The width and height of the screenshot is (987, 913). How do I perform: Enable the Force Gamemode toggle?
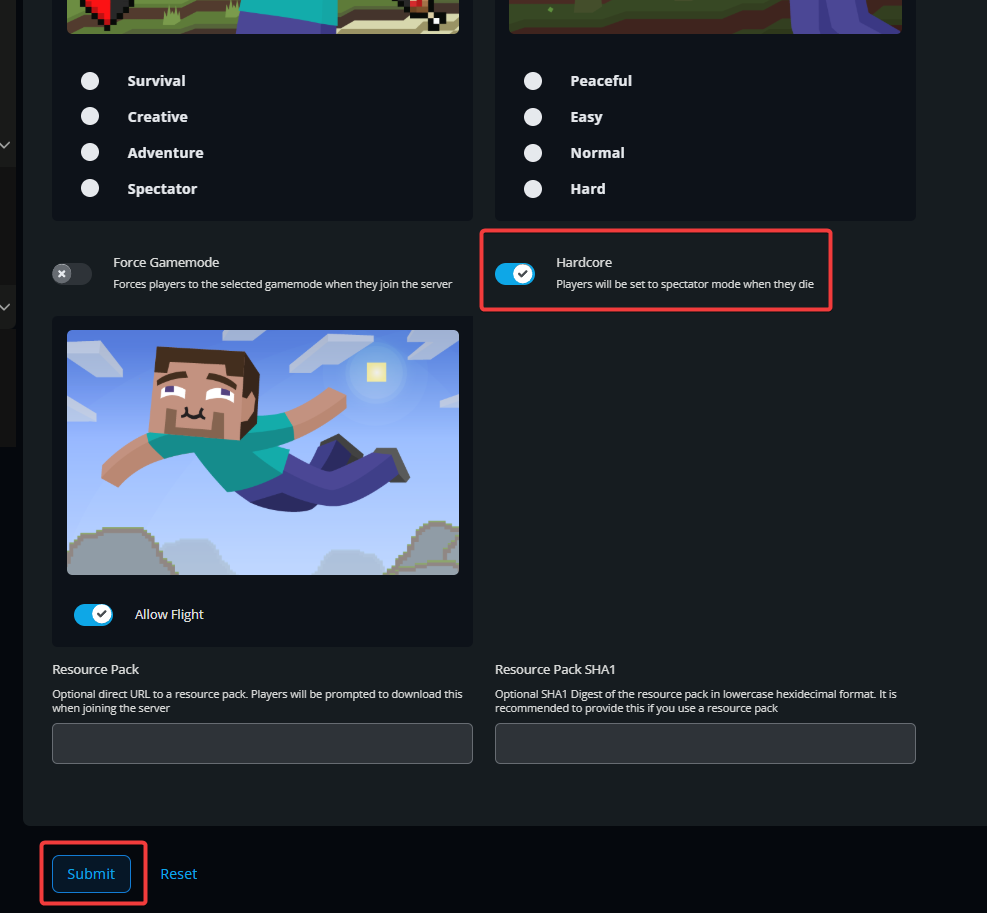pyautogui.click(x=71, y=273)
